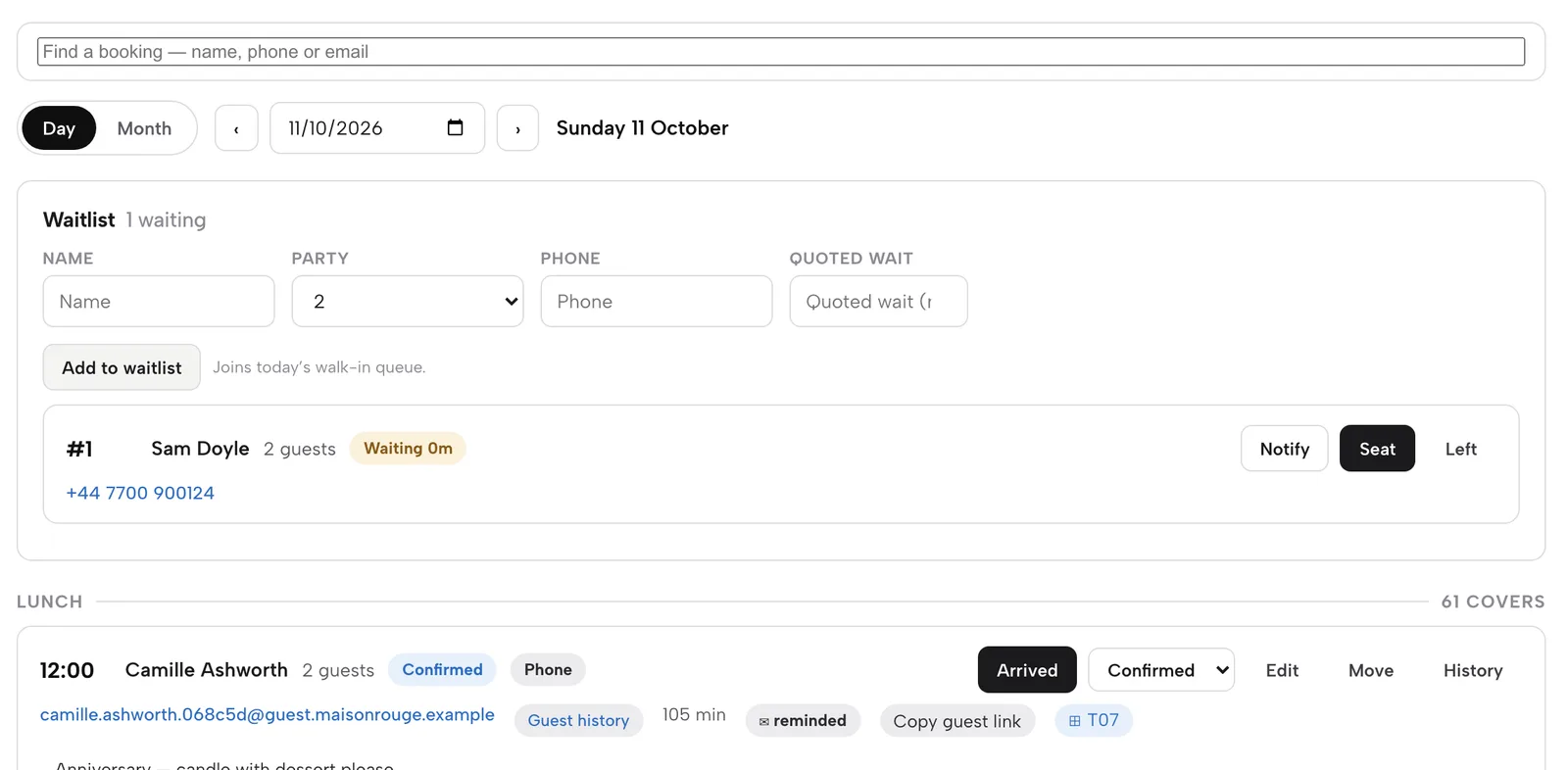The image size is (1568, 770).
Task: Click the reminded badge
Action: (x=803, y=720)
